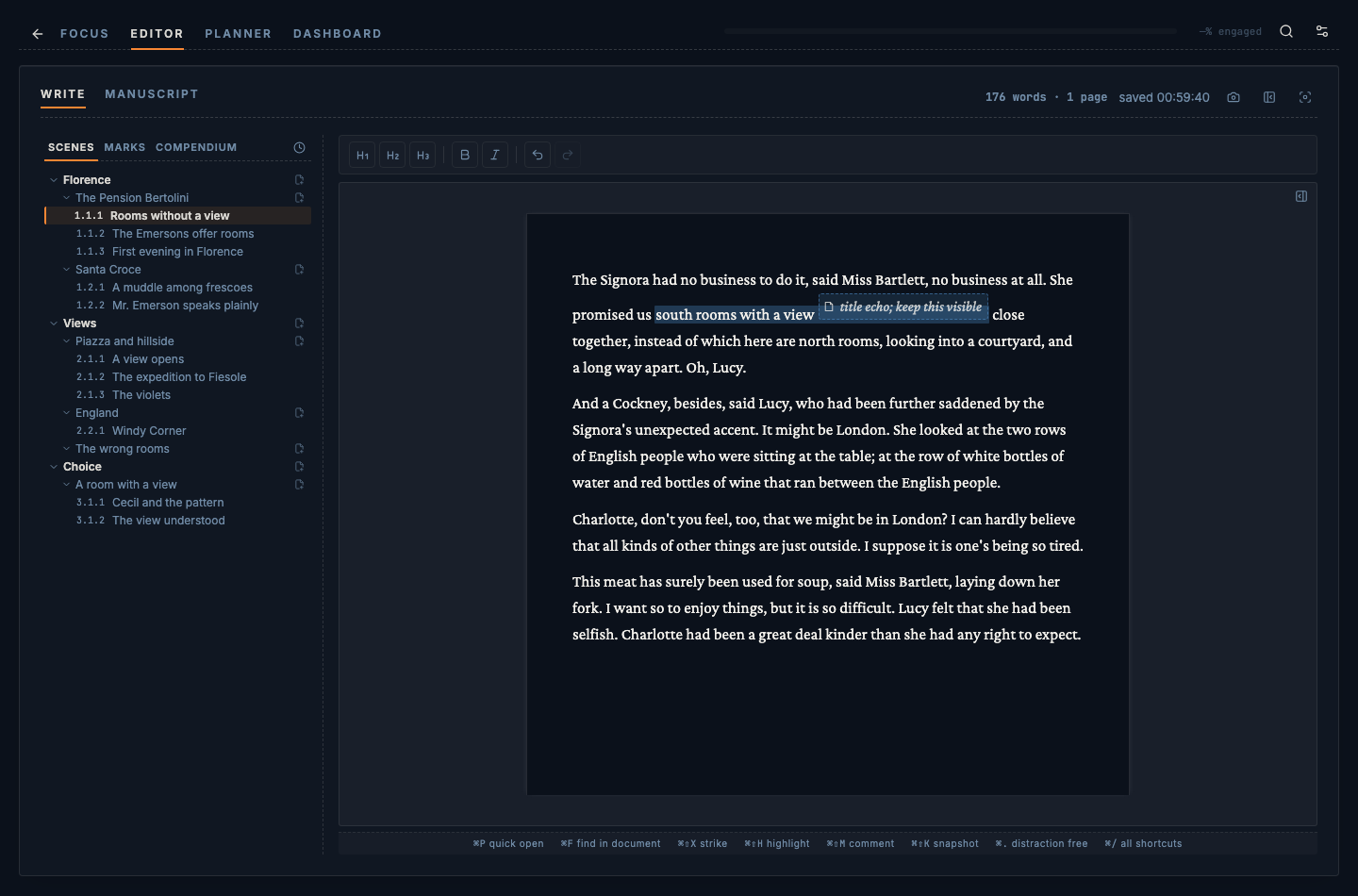Collapse the Santa Croce chevron
This screenshot has height=896, width=1358.
pos(66,270)
